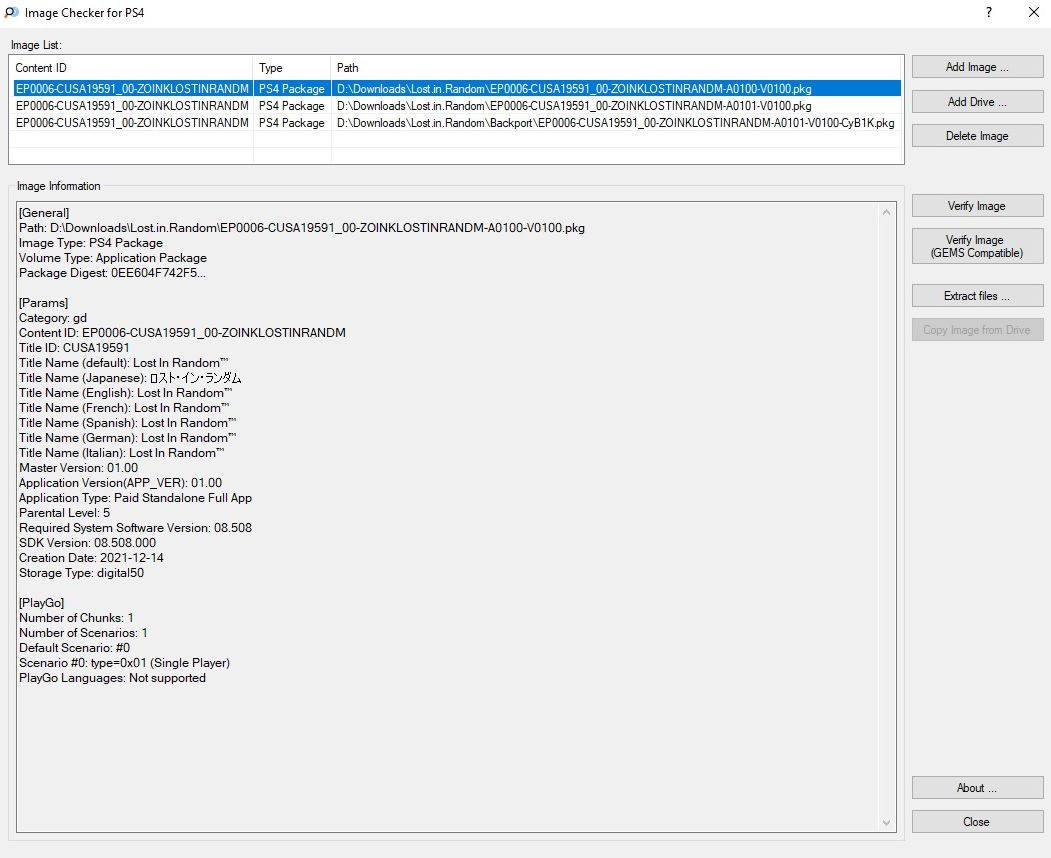The height and width of the screenshot is (858, 1051).
Task: Click the 'Default Scenario: #0' line
Action: [x=74, y=648]
